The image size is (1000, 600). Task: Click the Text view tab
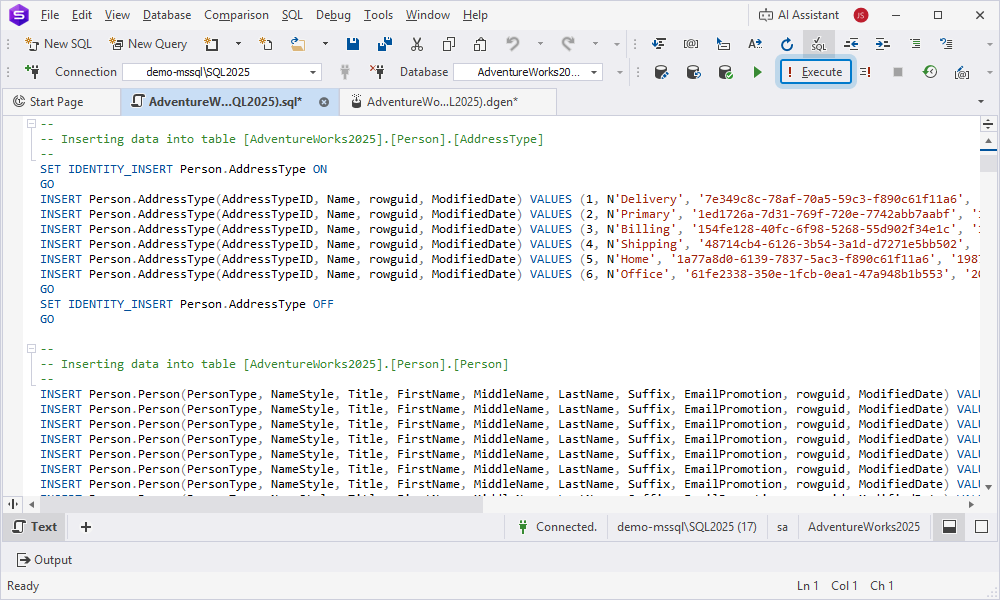[35, 527]
